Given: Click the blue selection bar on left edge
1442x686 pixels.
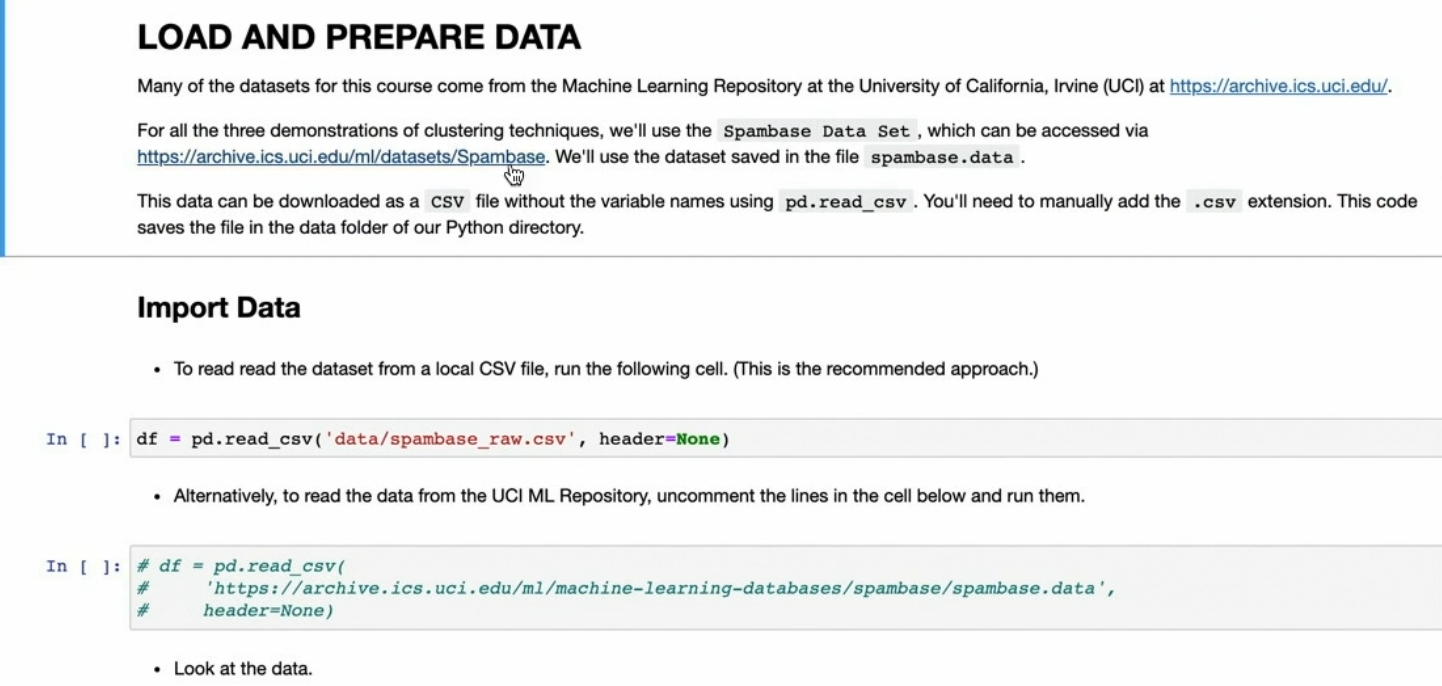Looking at the screenshot, I should pos(3,128).
